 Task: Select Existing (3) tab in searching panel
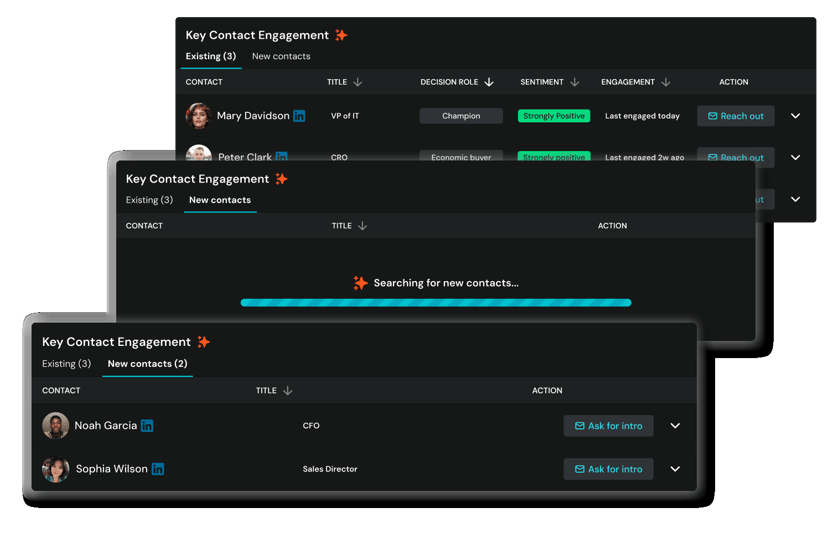[149, 200]
